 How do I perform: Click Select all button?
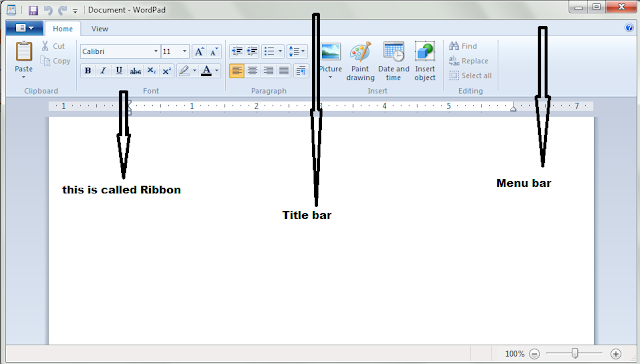(470, 75)
